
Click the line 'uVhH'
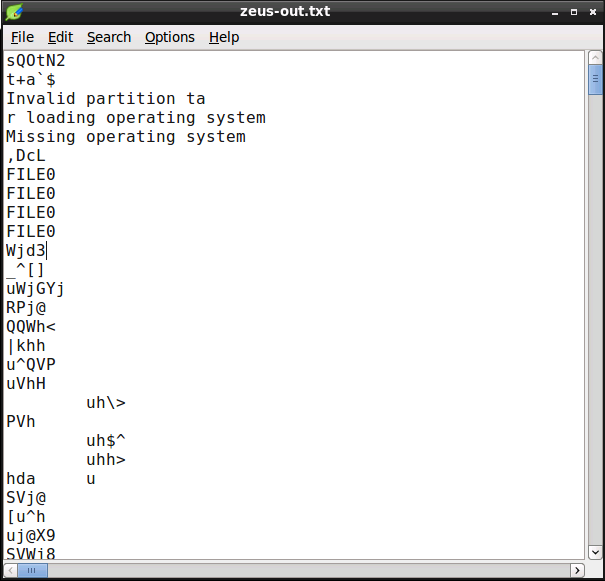pyautogui.click(x=26, y=384)
